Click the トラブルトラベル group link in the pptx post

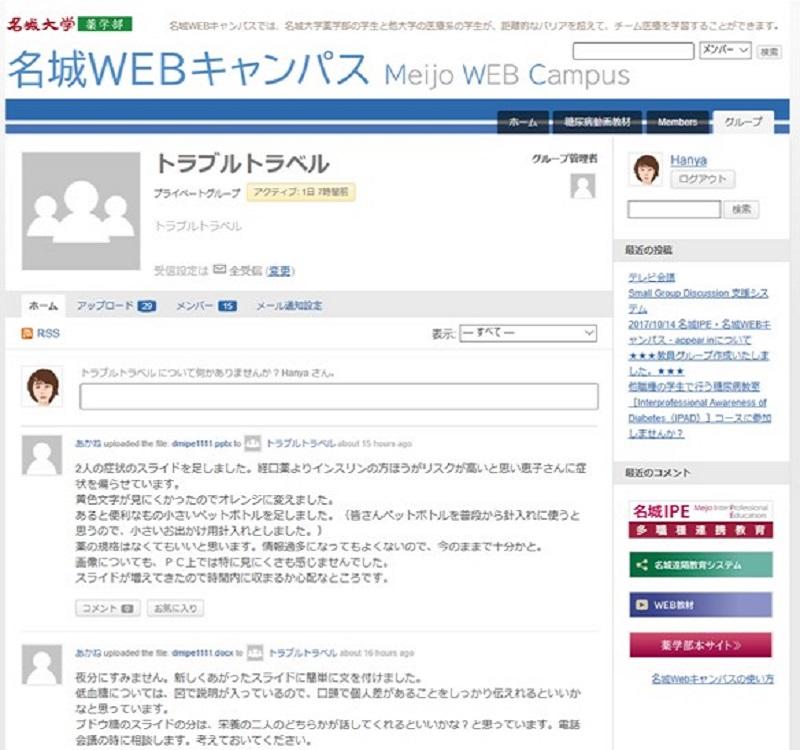301,443
